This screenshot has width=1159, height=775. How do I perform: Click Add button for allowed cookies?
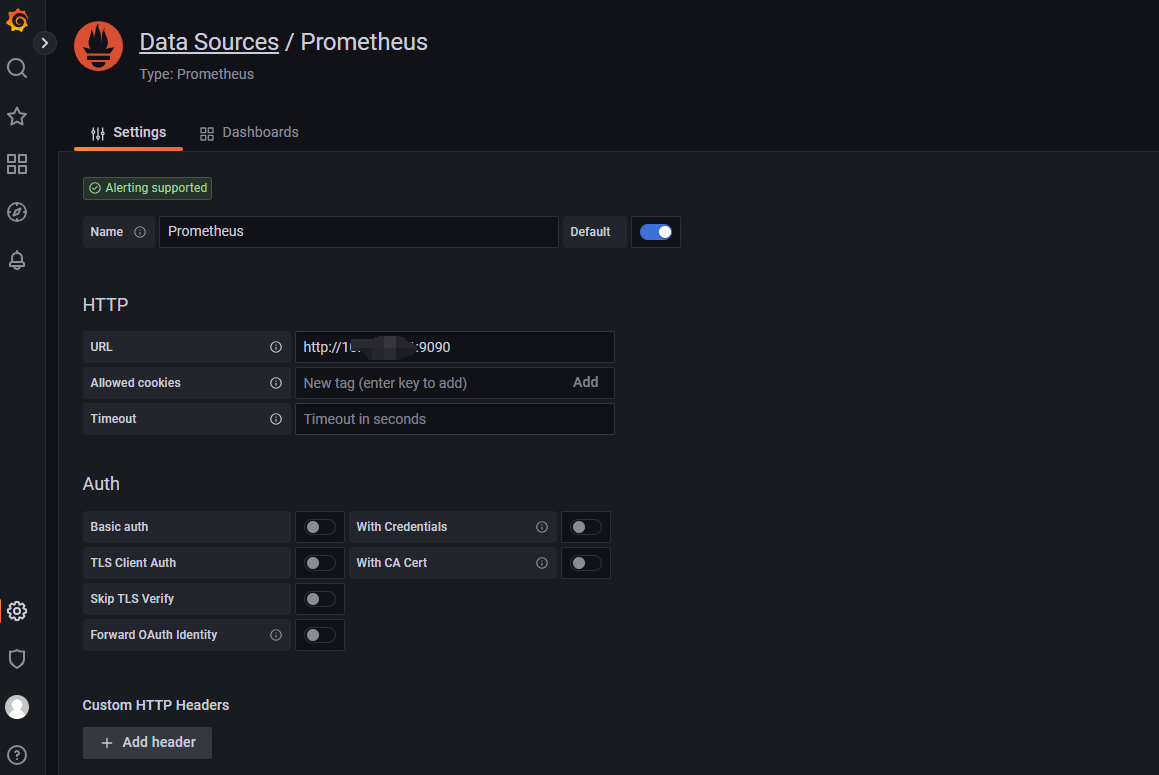(585, 382)
